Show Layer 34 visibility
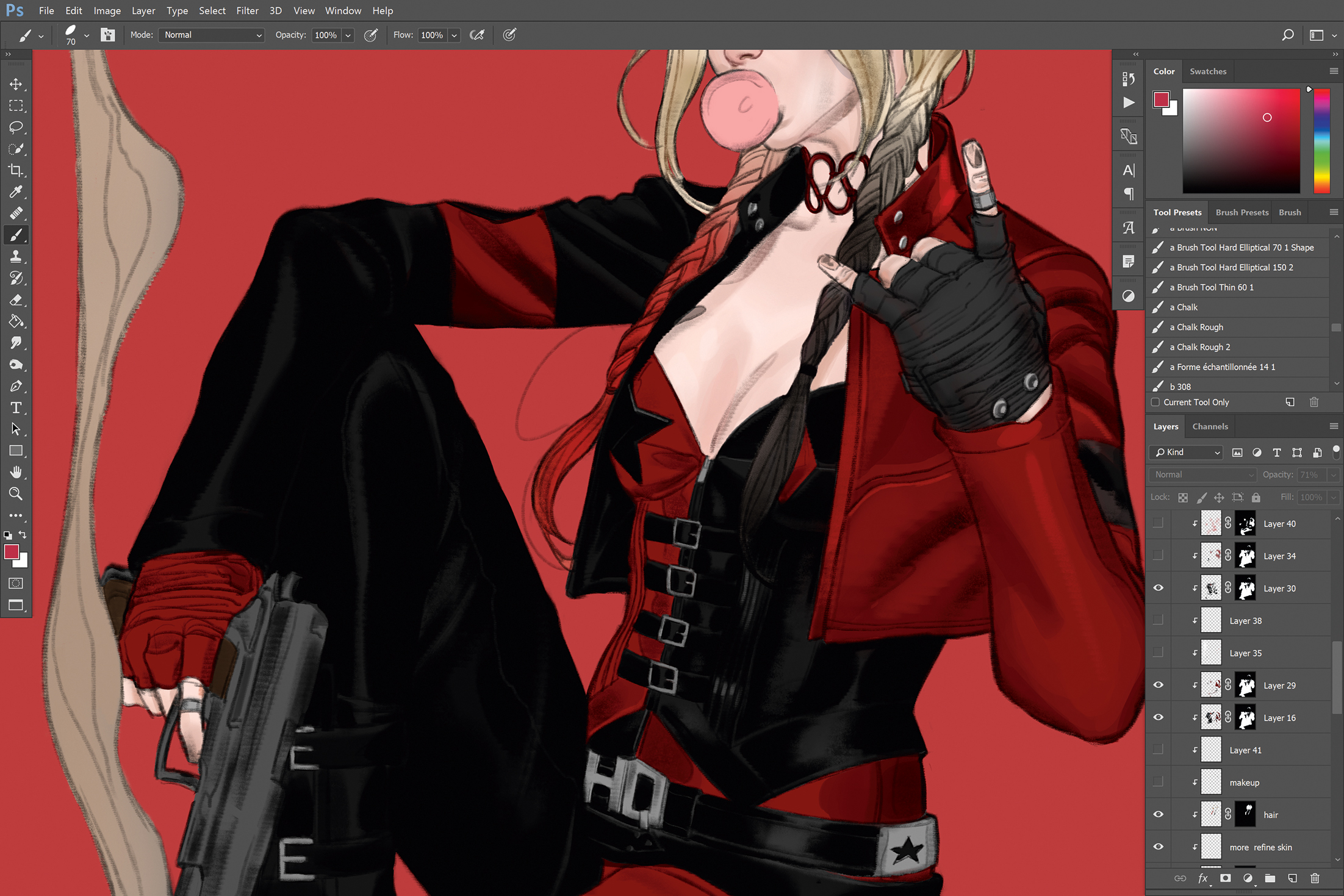Viewport: 1344px width, 896px height. [1158, 556]
